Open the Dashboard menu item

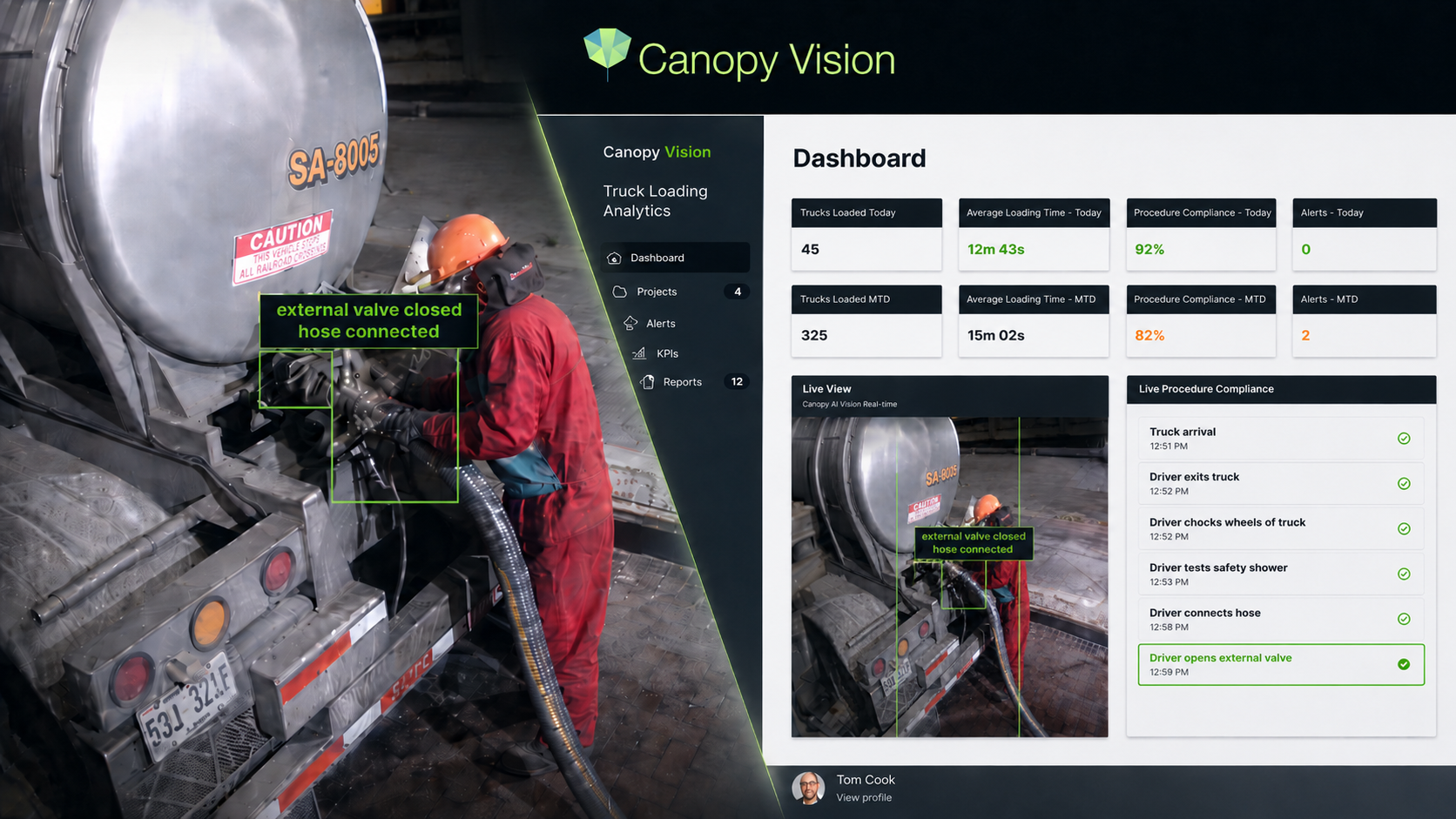pyautogui.click(x=675, y=258)
